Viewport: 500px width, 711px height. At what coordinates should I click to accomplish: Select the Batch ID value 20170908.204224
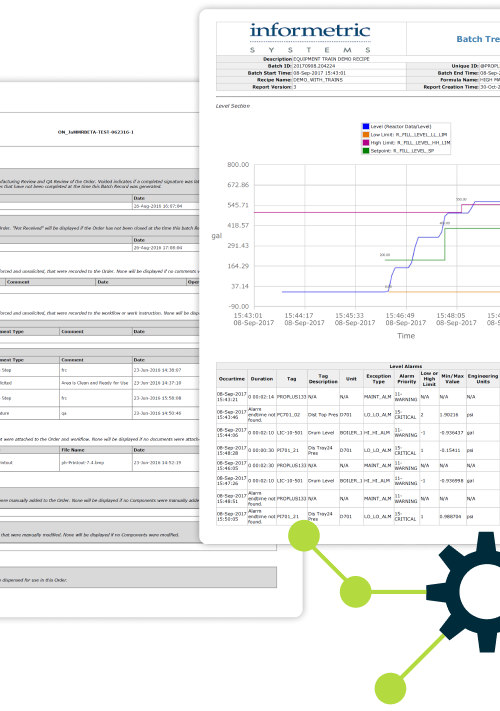(314, 66)
